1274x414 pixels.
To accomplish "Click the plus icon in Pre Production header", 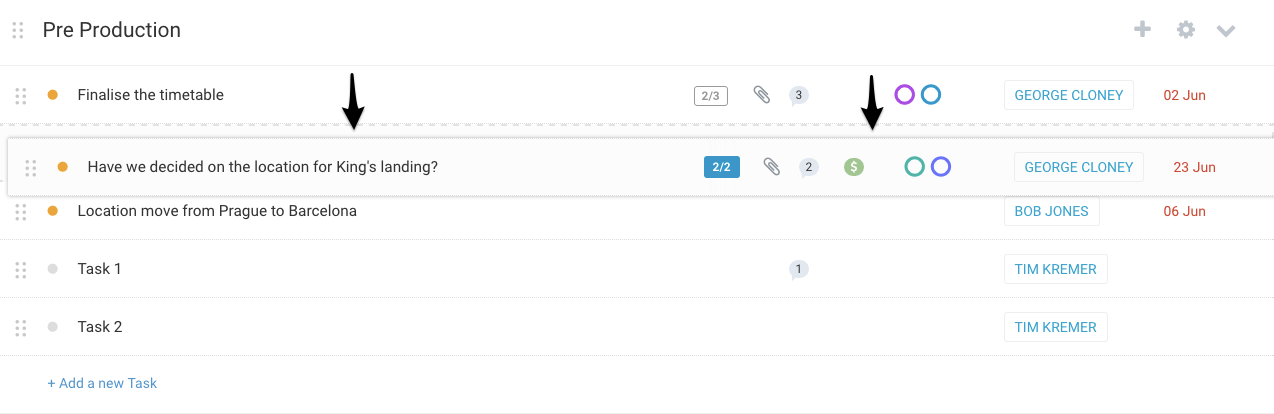I will (x=1142, y=30).
